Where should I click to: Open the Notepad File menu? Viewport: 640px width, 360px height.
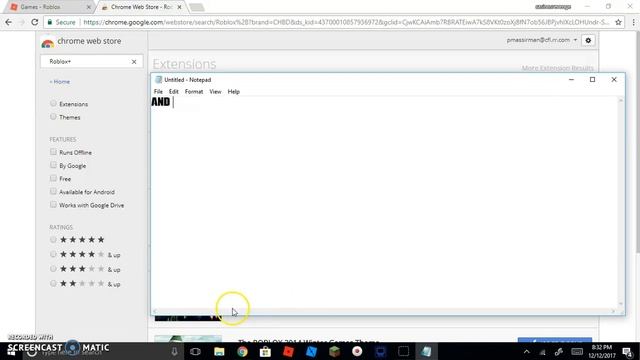pos(158,91)
